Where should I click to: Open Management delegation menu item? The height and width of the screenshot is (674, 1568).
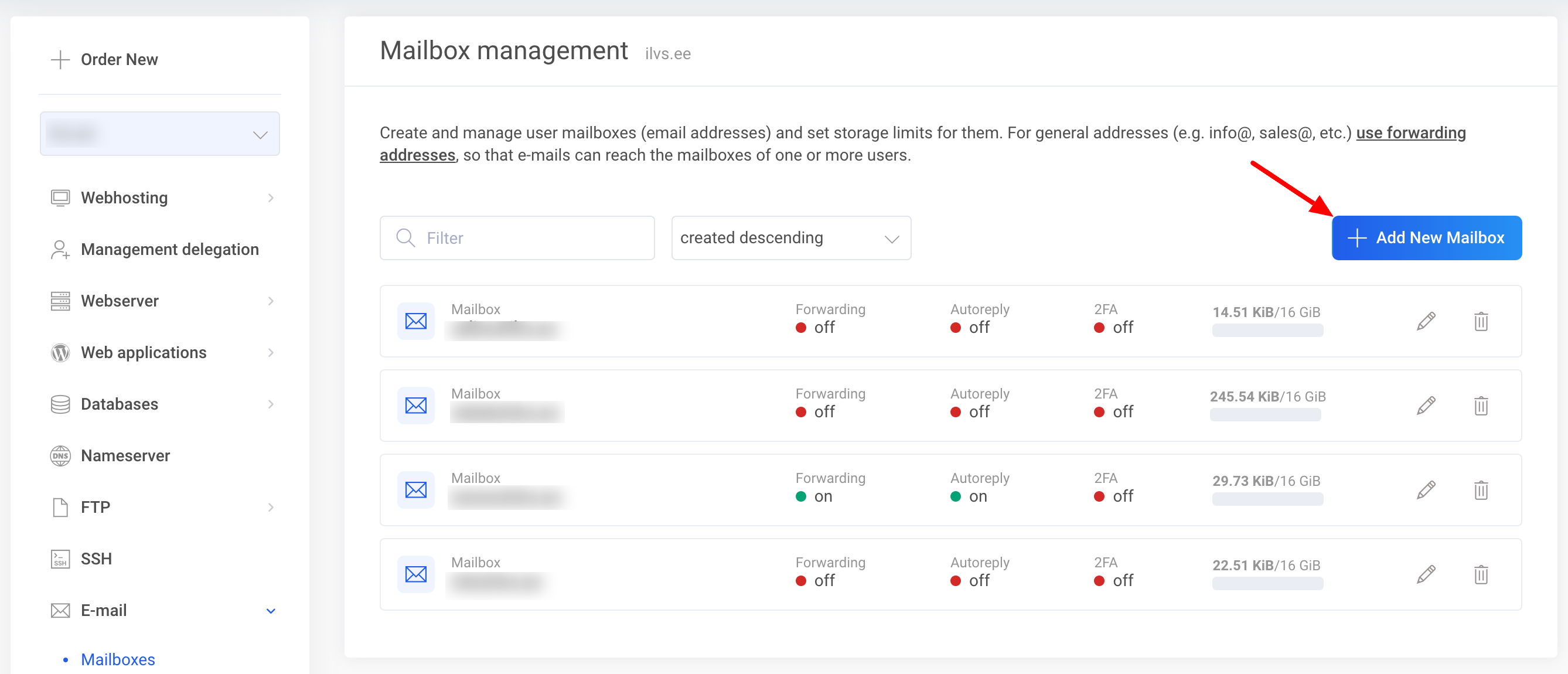[169, 249]
